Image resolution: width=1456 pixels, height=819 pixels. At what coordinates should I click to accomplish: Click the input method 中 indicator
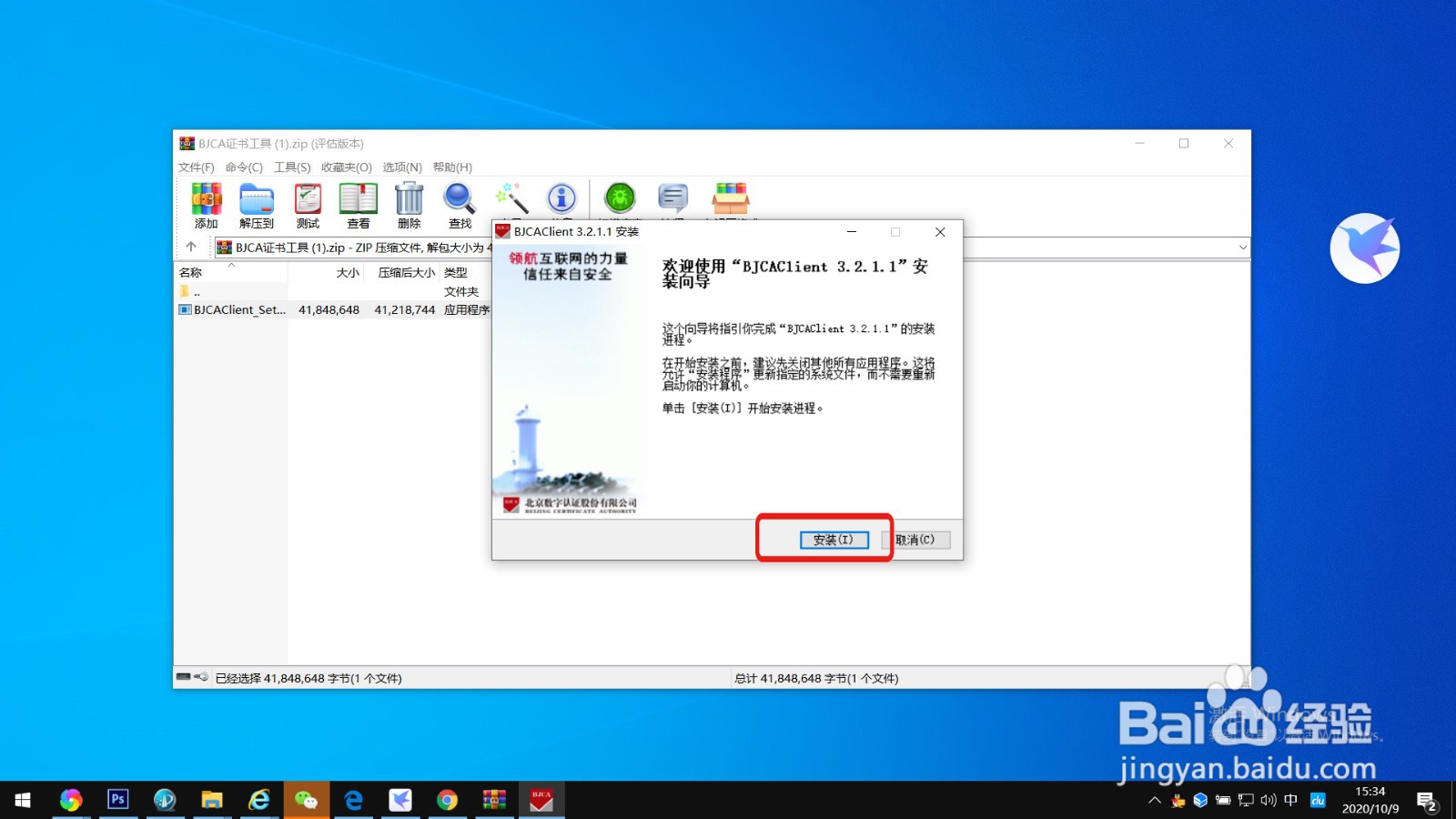point(1290,801)
